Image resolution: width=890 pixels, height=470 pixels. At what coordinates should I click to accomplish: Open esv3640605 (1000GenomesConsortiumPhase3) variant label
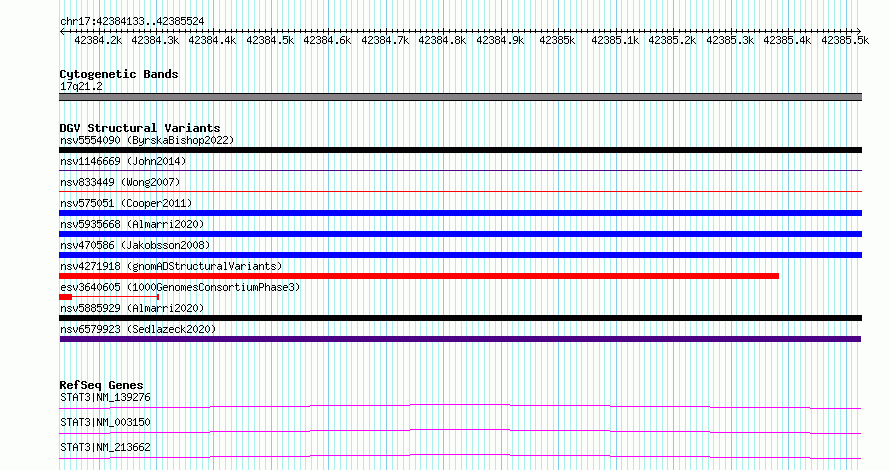[180, 287]
